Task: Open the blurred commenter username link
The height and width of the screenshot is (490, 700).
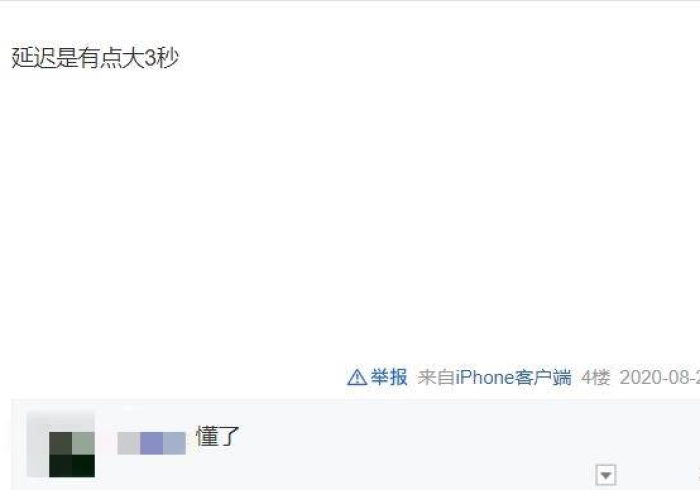Action: (151, 443)
